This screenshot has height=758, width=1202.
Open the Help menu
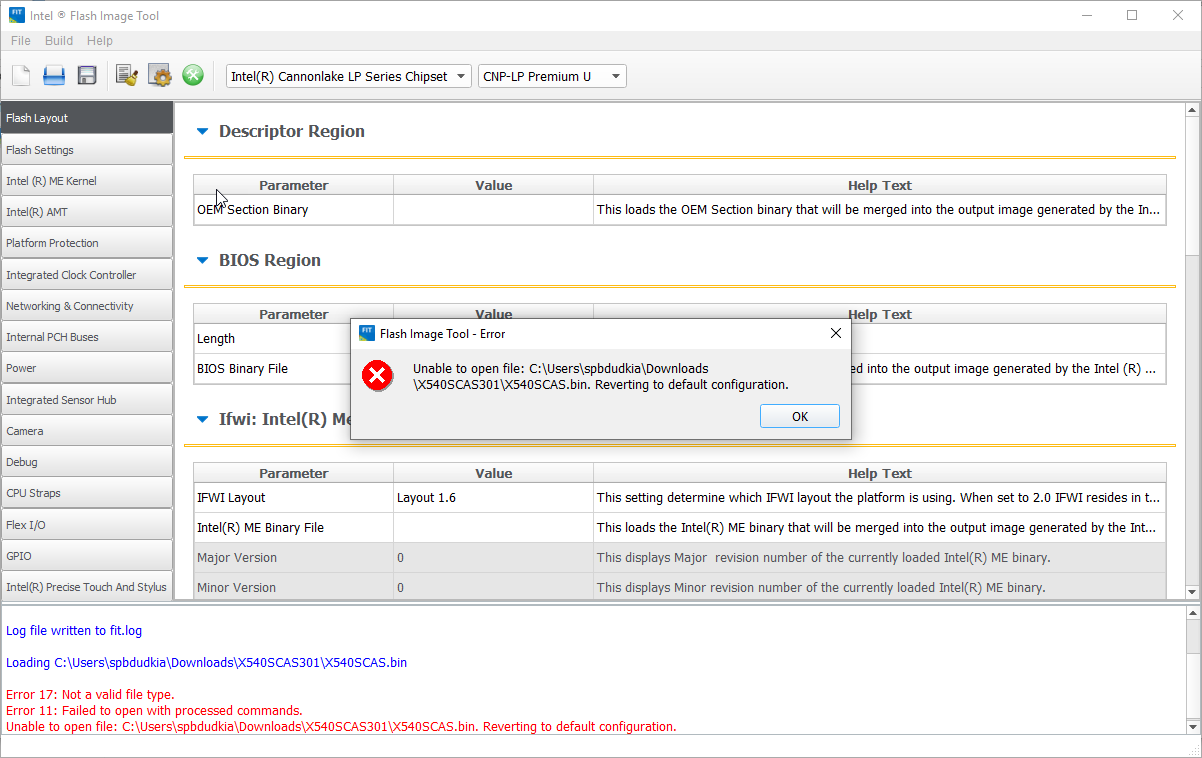(100, 41)
